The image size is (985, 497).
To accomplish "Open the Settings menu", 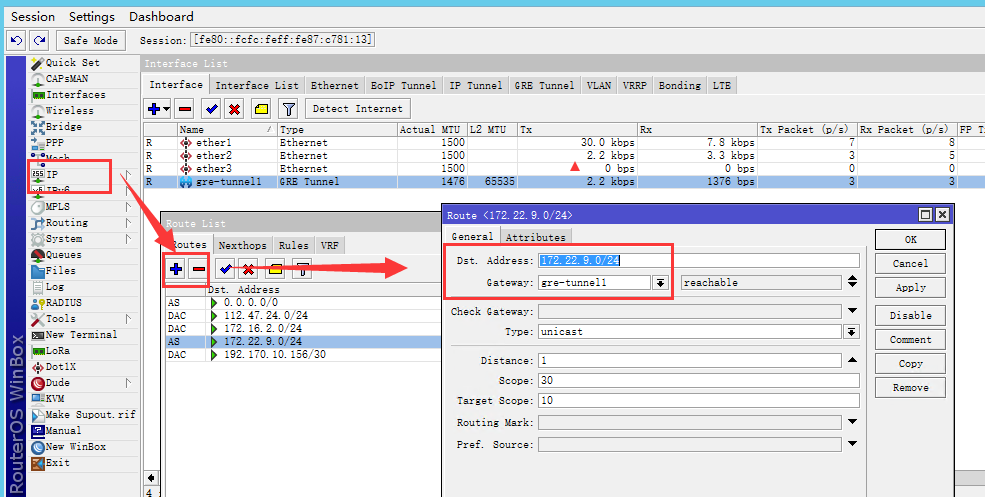I will [x=92, y=17].
